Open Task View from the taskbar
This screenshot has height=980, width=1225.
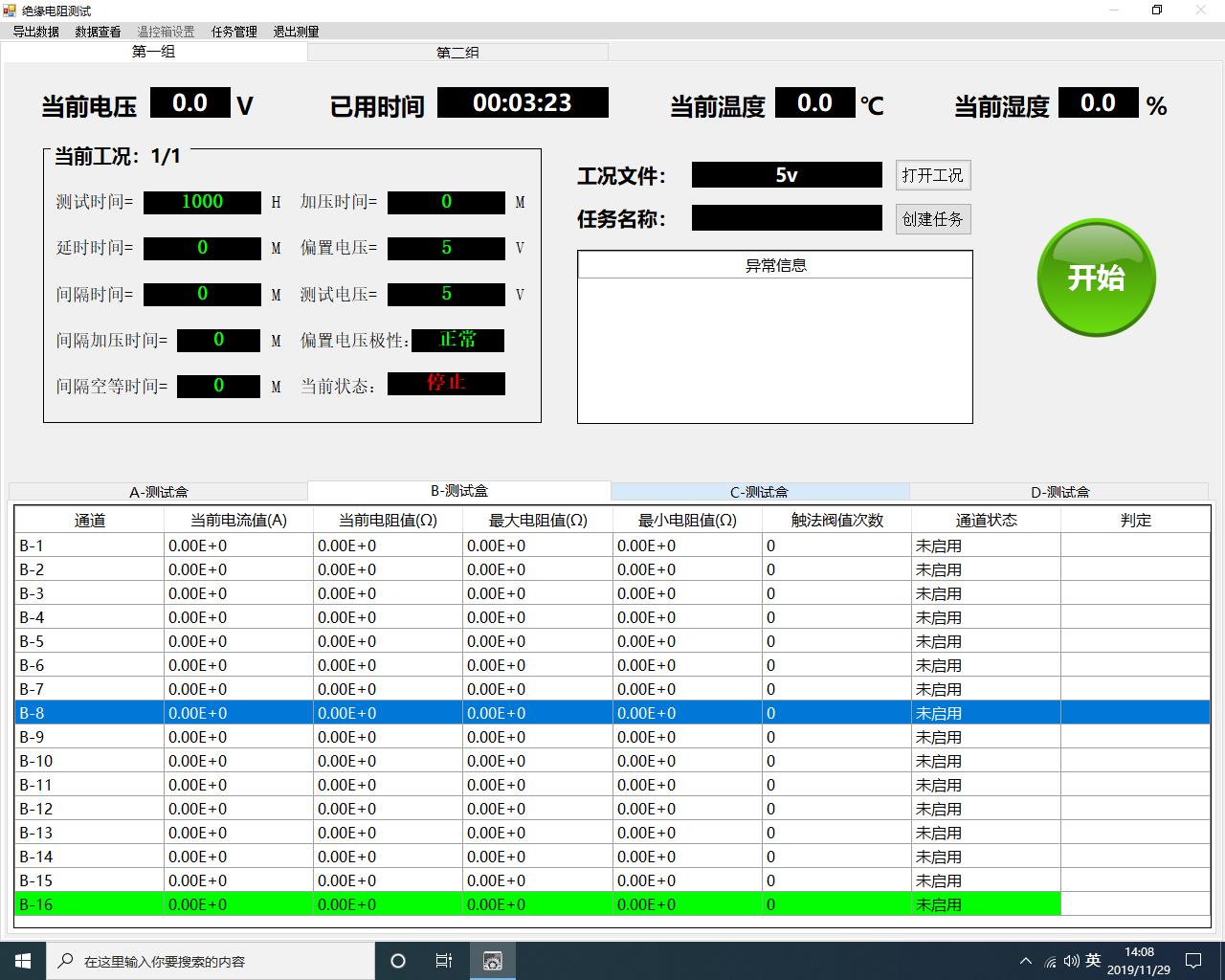pos(444,961)
